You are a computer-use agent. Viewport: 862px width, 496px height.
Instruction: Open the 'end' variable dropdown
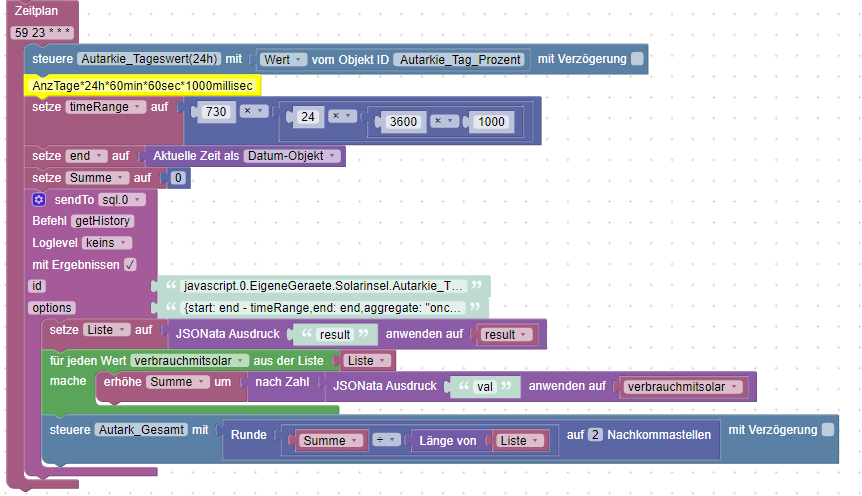click(86, 156)
